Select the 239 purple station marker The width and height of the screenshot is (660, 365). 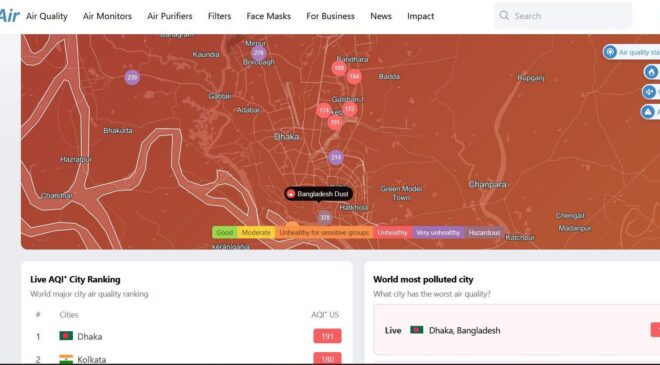click(x=132, y=77)
